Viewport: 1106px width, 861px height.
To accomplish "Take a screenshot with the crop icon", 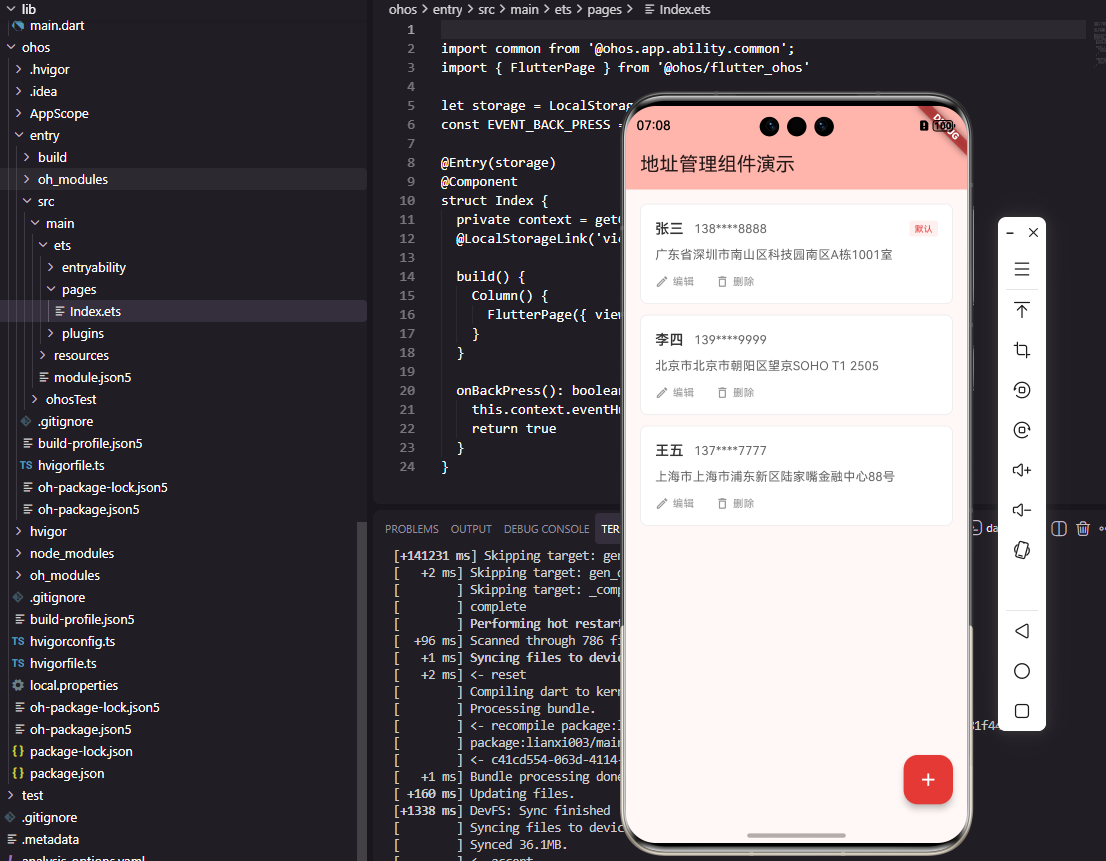I will [x=1022, y=350].
